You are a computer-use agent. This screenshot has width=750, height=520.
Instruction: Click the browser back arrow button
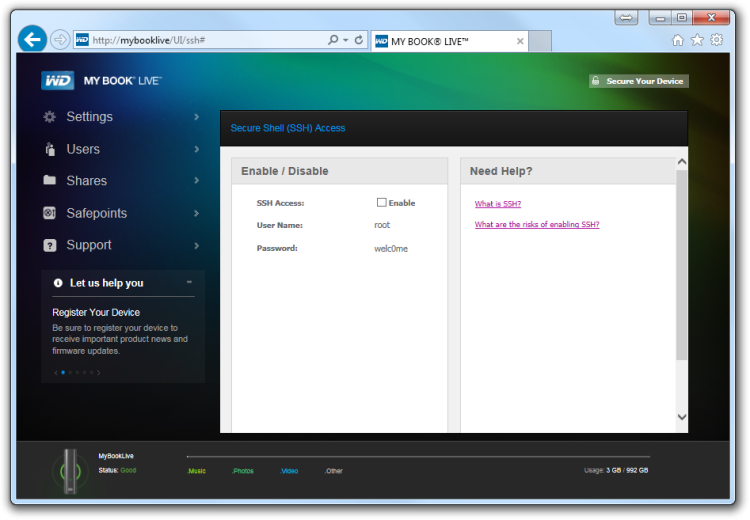point(32,39)
